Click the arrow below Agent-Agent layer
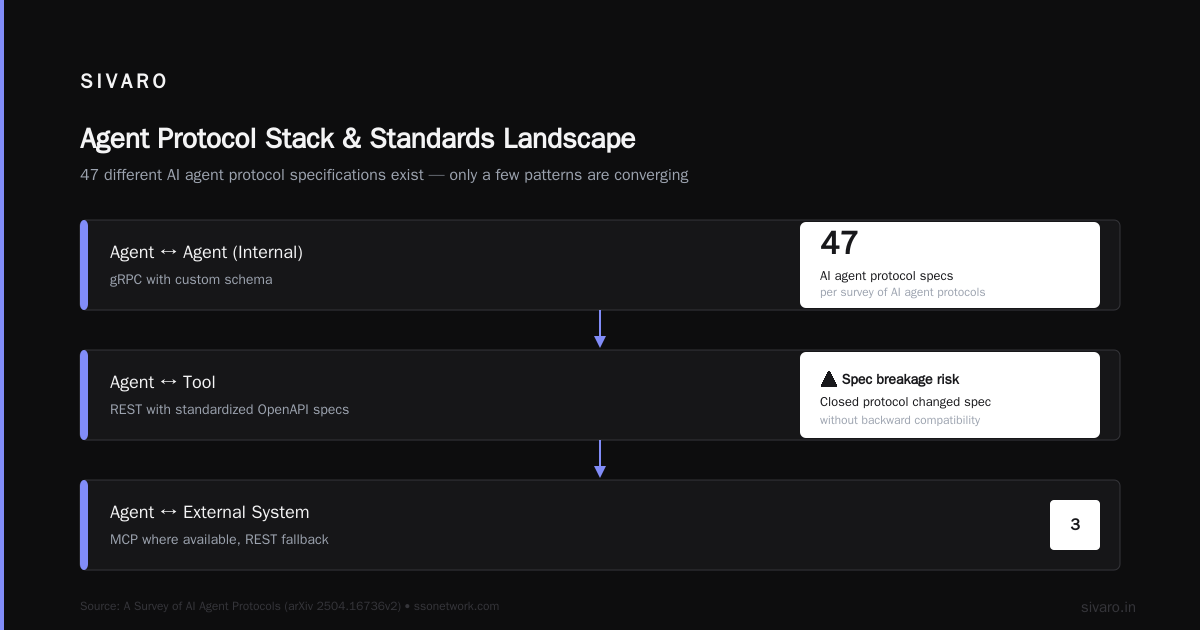The width and height of the screenshot is (1200, 630). tap(600, 329)
